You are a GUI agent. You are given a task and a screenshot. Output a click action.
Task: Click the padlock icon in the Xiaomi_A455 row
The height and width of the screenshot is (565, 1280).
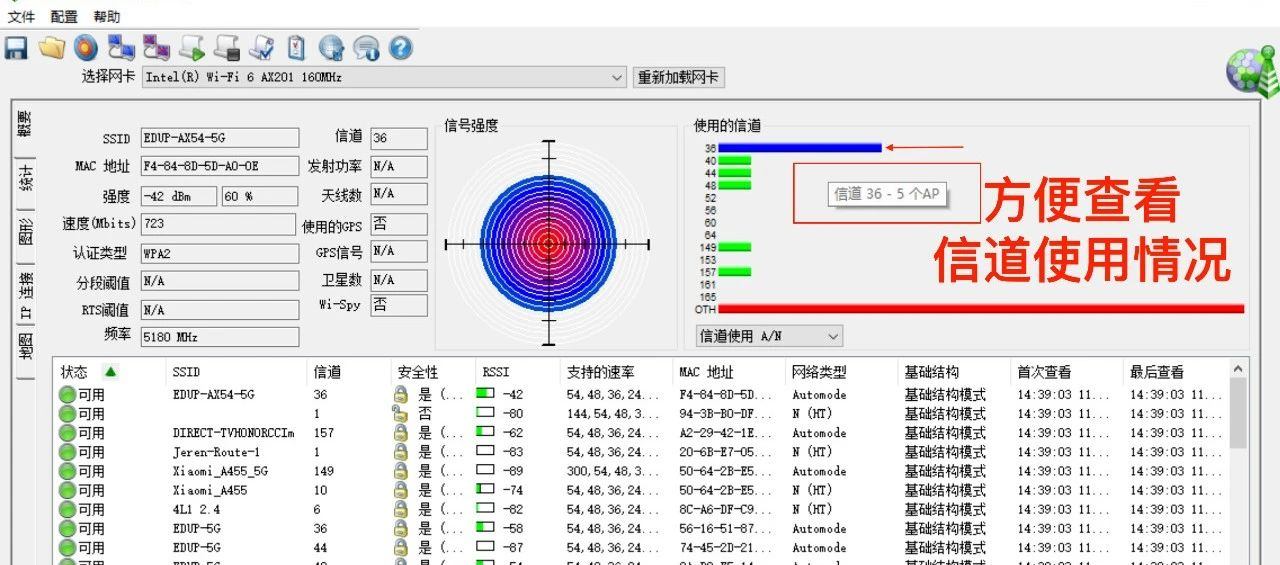click(x=401, y=491)
